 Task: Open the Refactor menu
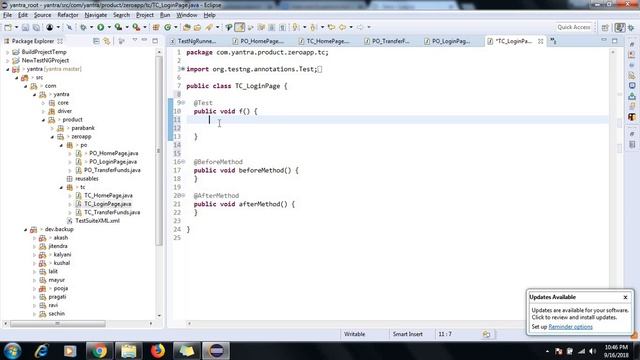pos(68,15)
